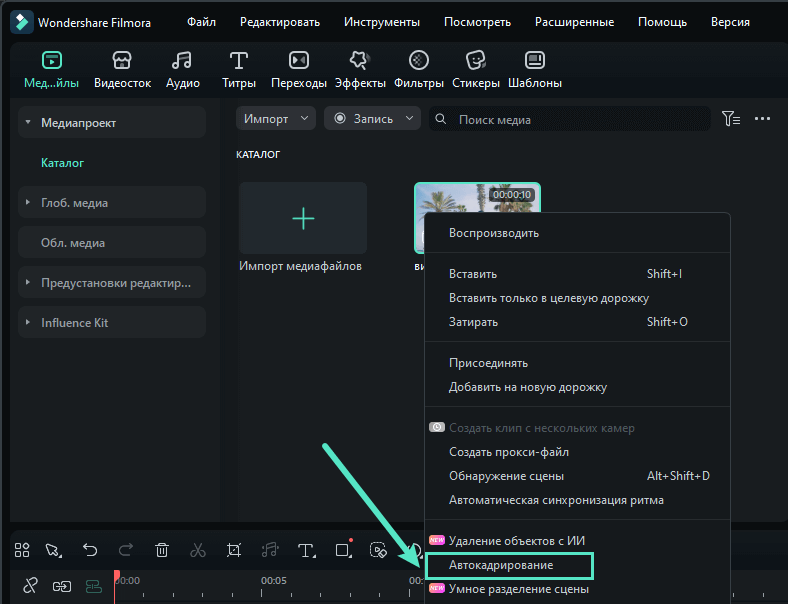Click the Undo arrow icon
788x604 pixels.
[x=90, y=550]
